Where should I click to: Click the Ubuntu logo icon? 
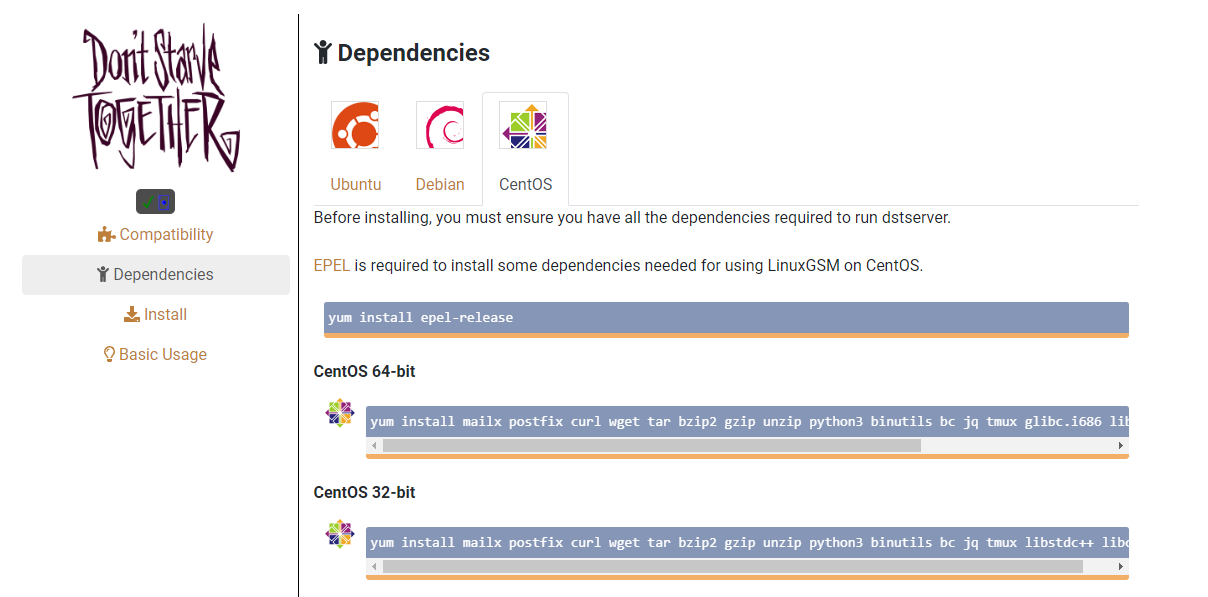click(x=355, y=125)
